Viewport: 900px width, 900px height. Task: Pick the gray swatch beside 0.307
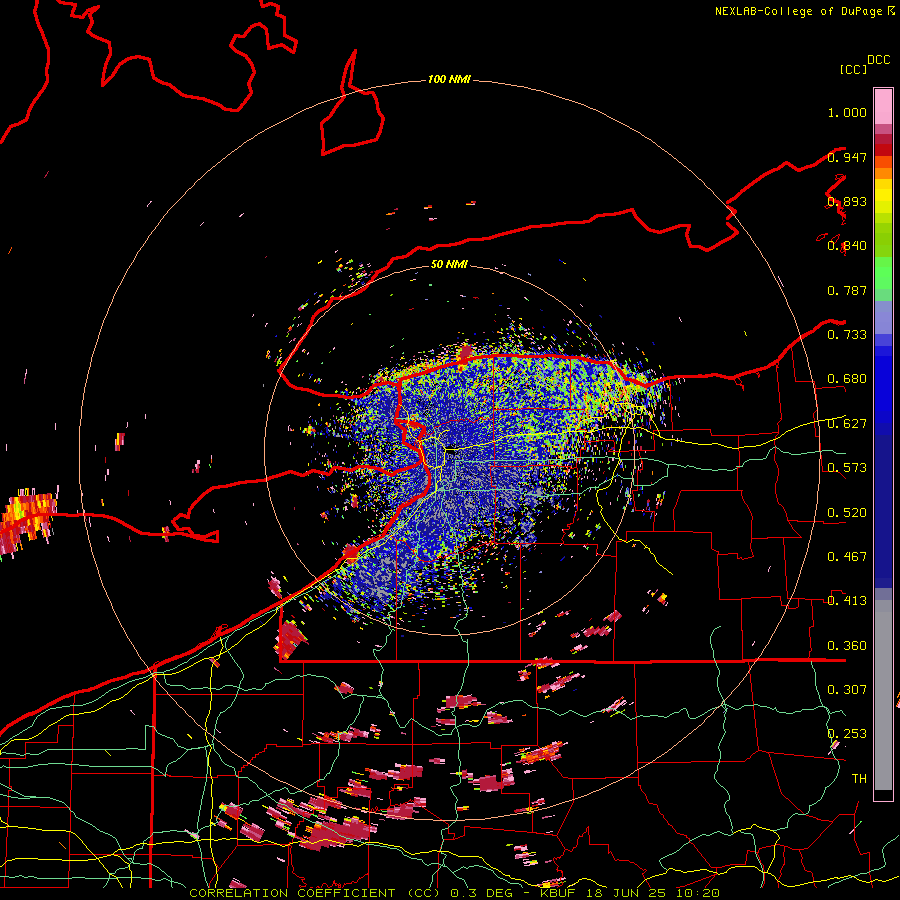click(x=883, y=695)
